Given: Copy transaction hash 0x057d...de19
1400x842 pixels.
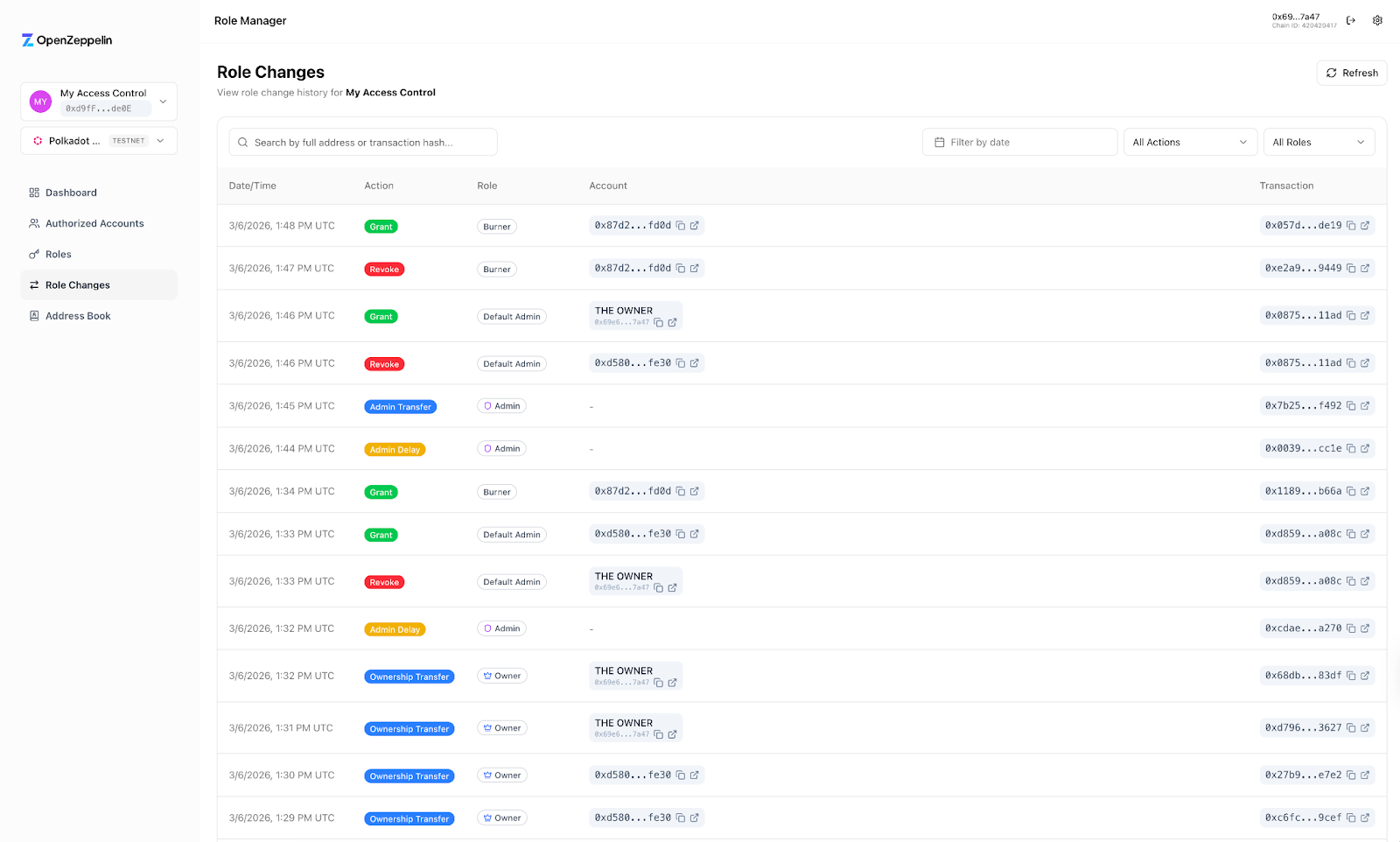Looking at the screenshot, I should pos(1351,225).
